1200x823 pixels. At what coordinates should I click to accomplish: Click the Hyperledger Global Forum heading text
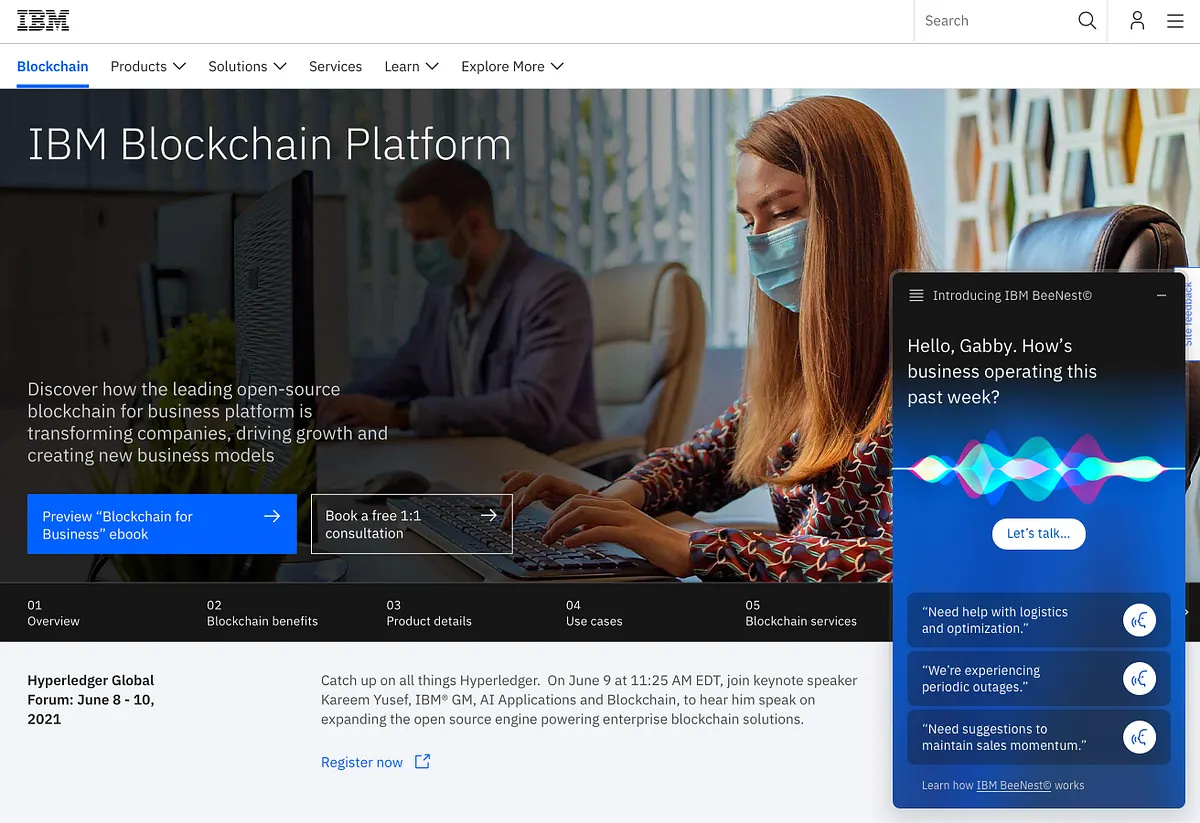[91, 699]
